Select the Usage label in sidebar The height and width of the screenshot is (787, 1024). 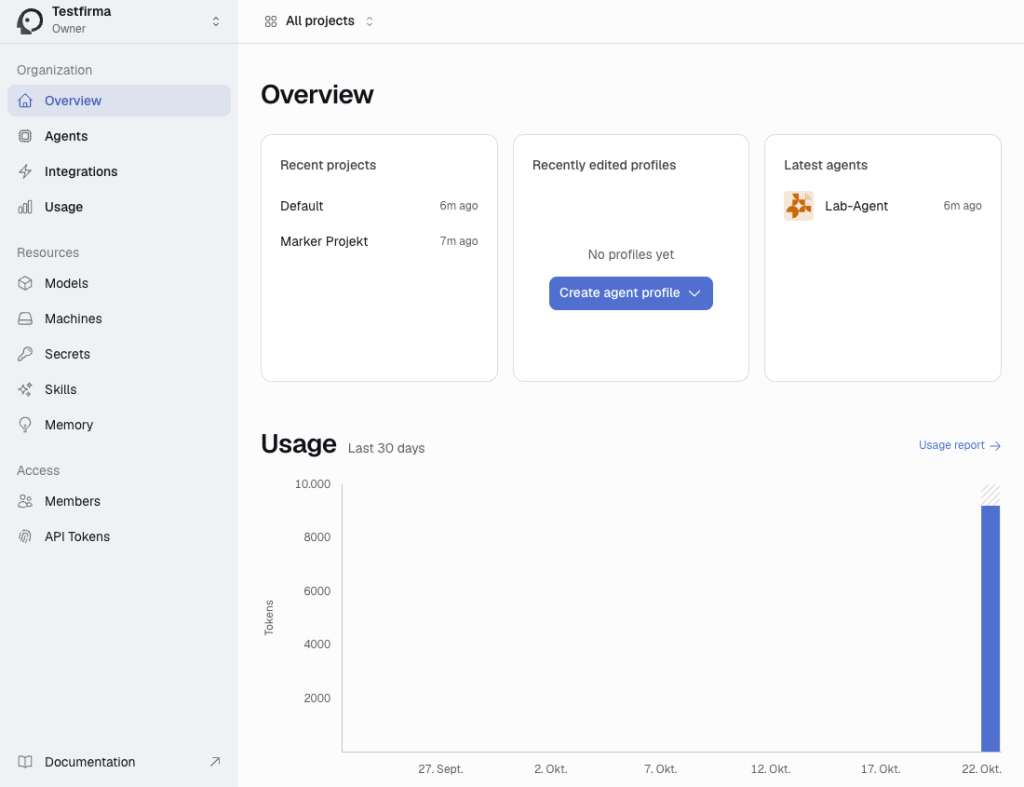(x=63, y=207)
